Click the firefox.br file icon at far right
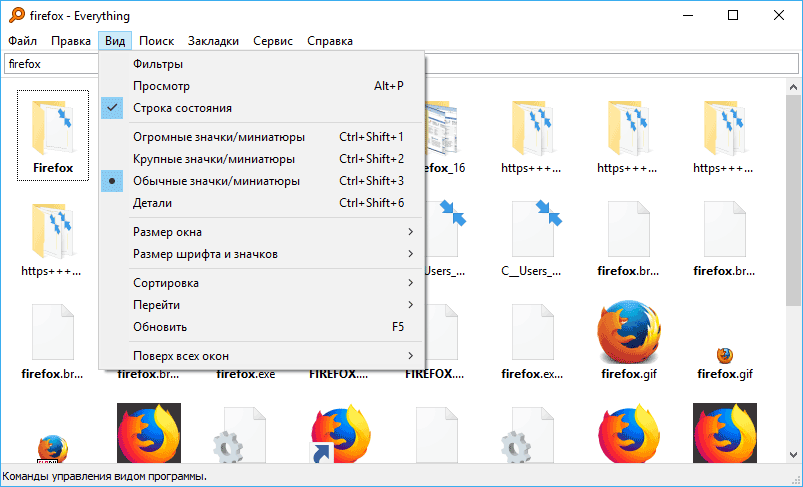The height and width of the screenshot is (487, 803). click(x=725, y=230)
